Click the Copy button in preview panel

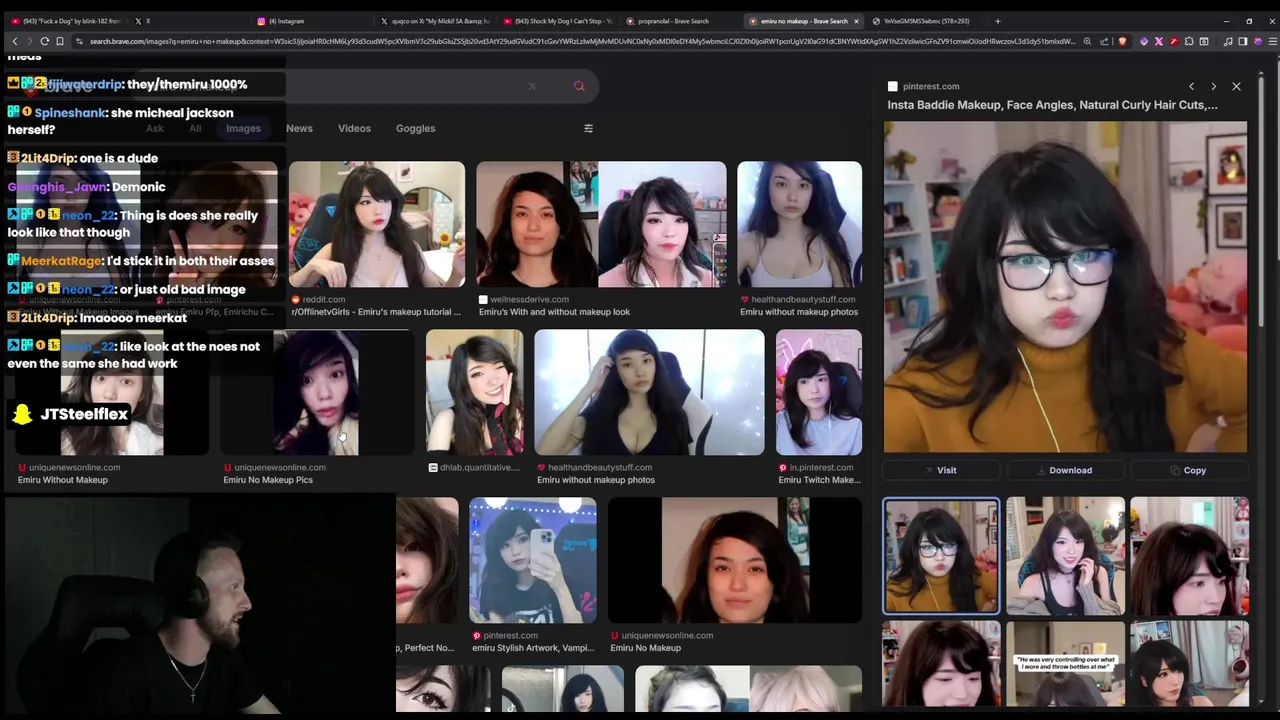[x=1188, y=470]
